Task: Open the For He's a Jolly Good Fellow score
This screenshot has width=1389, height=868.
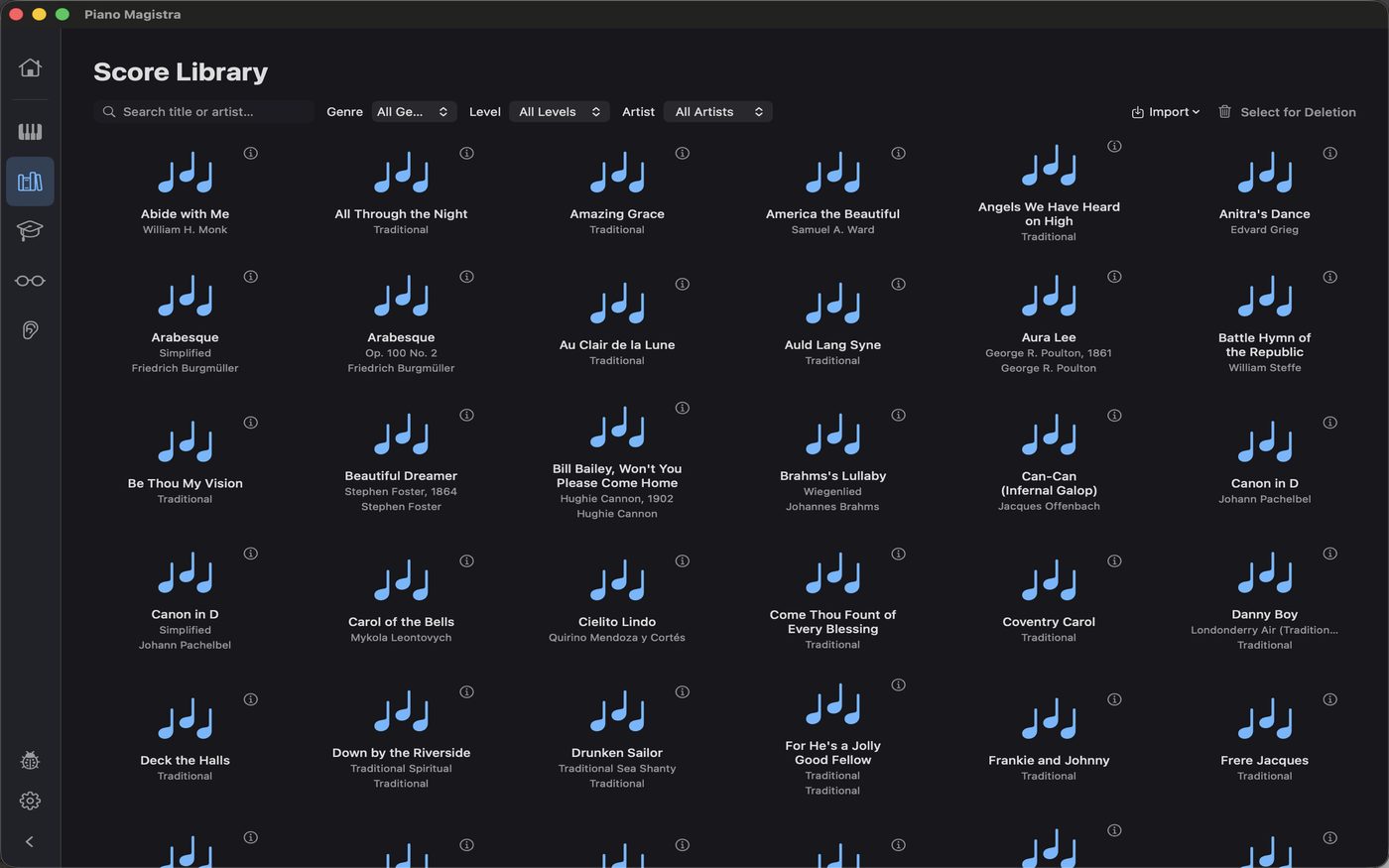Action: [x=833, y=704]
